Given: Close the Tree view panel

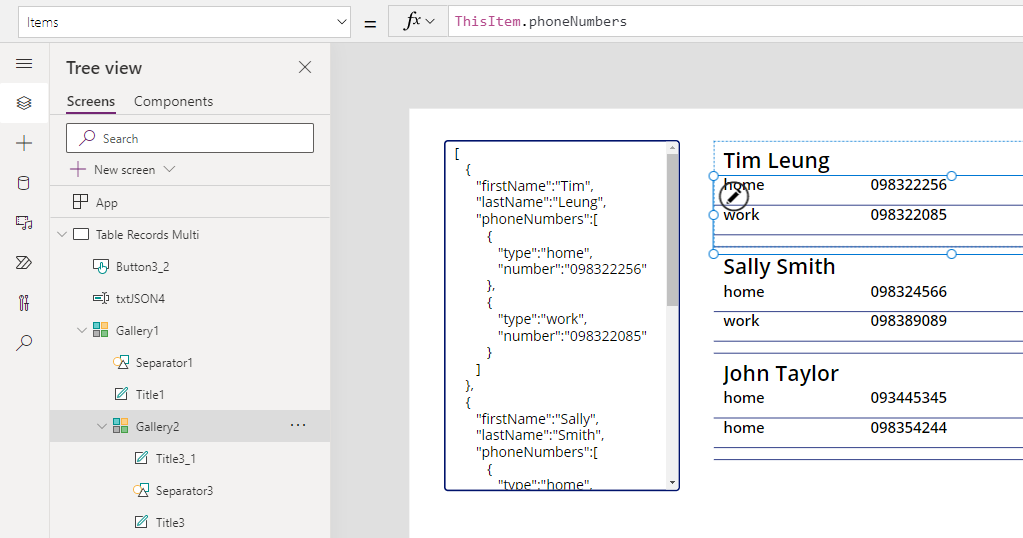Looking at the screenshot, I should tap(305, 68).
